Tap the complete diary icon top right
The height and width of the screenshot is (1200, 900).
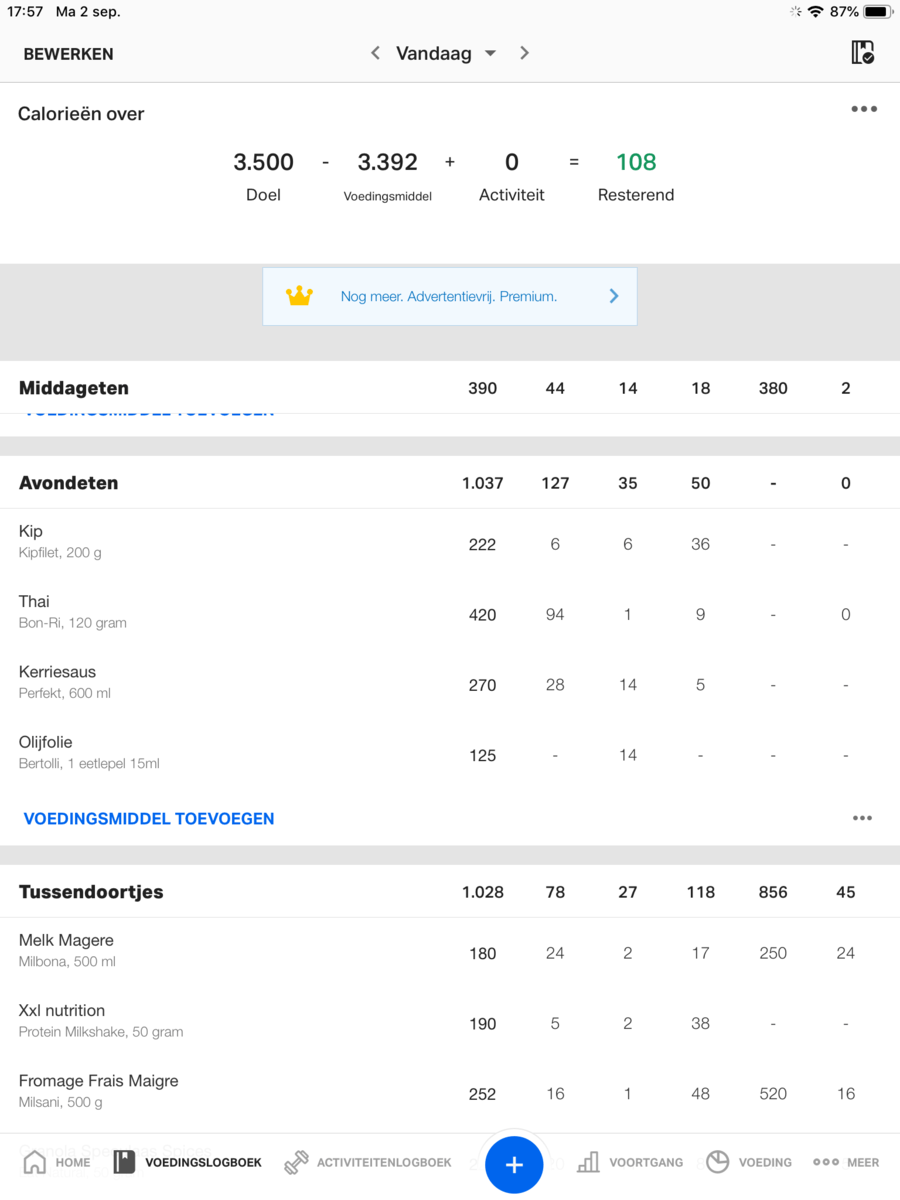coord(862,53)
